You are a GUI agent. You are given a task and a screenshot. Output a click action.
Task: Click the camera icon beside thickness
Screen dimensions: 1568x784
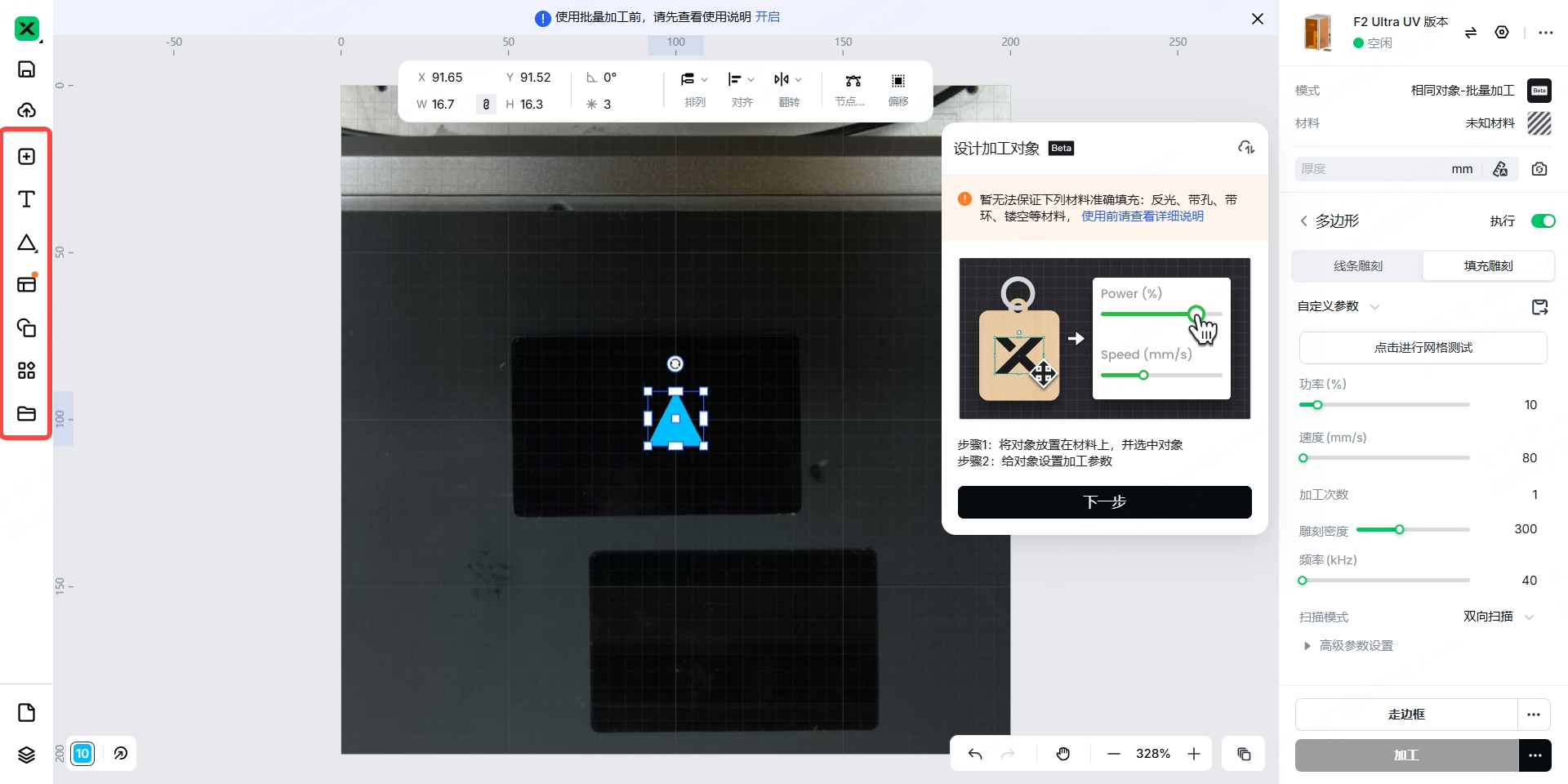[x=1539, y=169]
